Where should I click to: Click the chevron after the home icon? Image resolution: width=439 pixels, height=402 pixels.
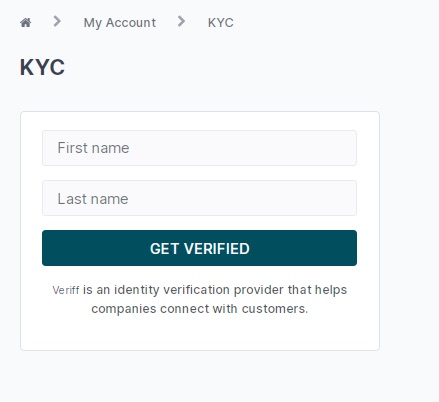point(57,21)
